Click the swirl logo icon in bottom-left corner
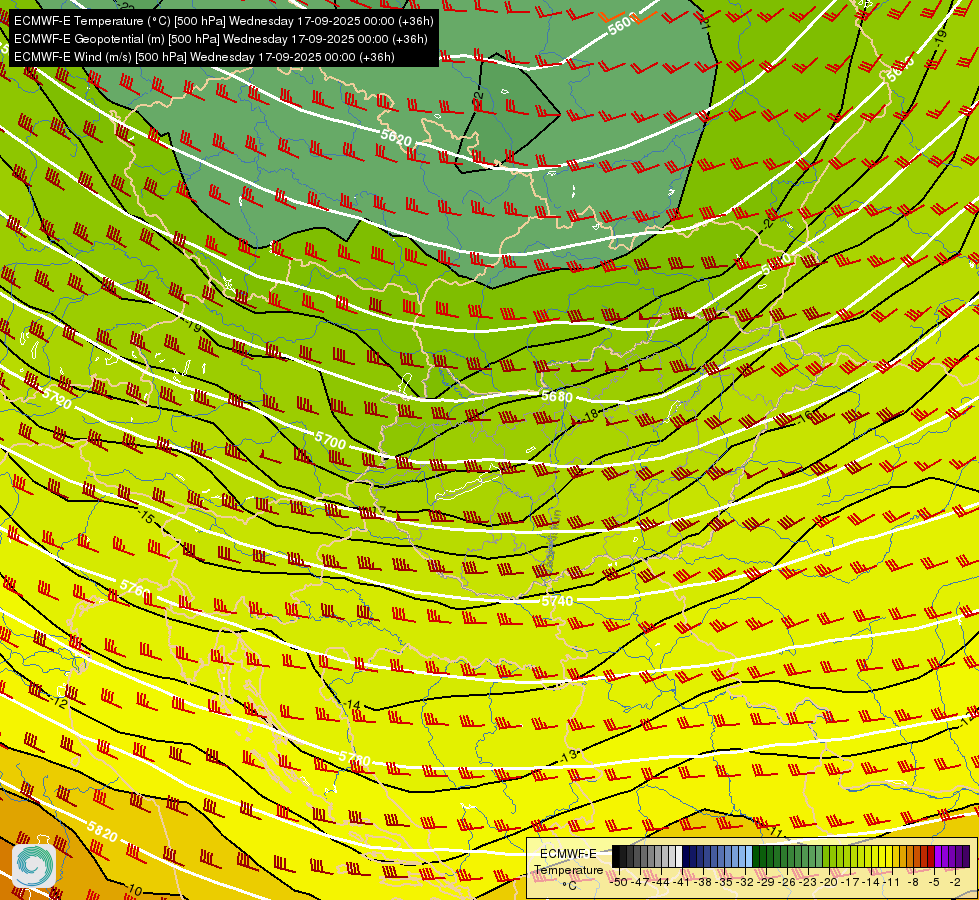The height and width of the screenshot is (900, 979). coord(34,866)
